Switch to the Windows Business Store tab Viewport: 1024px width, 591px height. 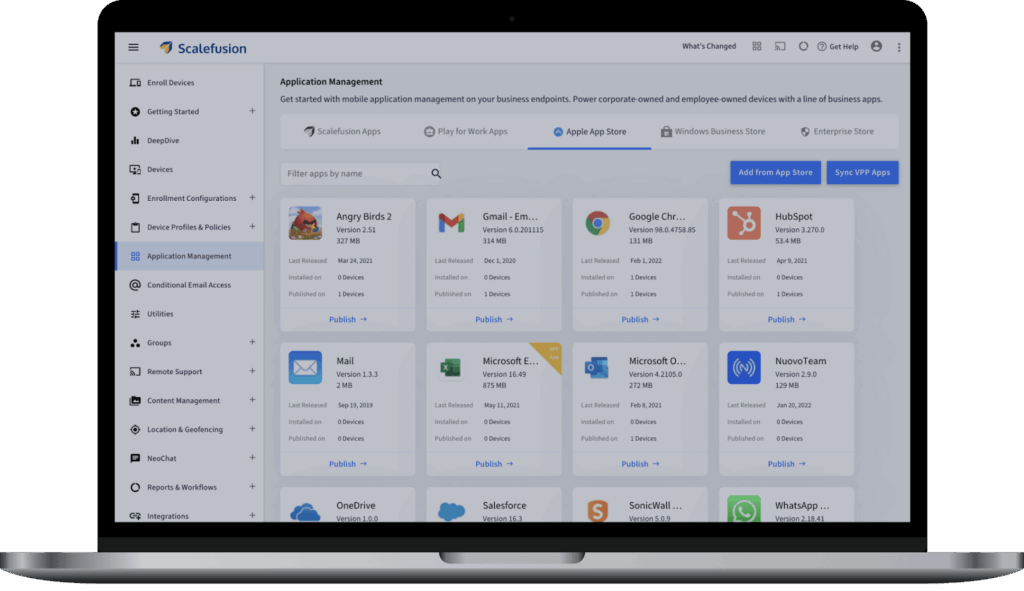tap(713, 132)
